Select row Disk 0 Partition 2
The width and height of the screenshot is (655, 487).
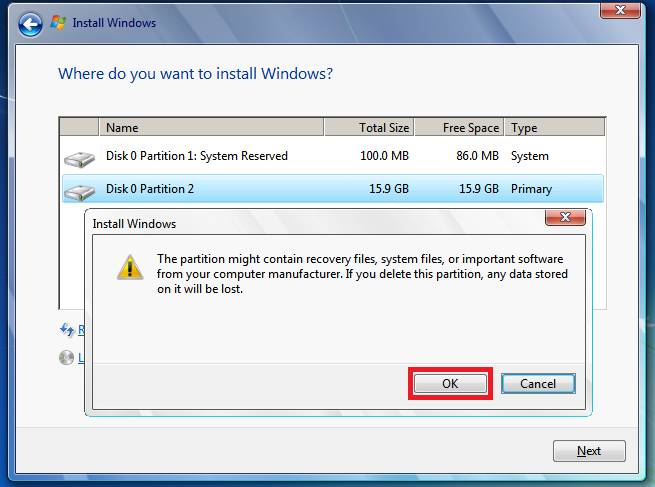tap(333, 189)
